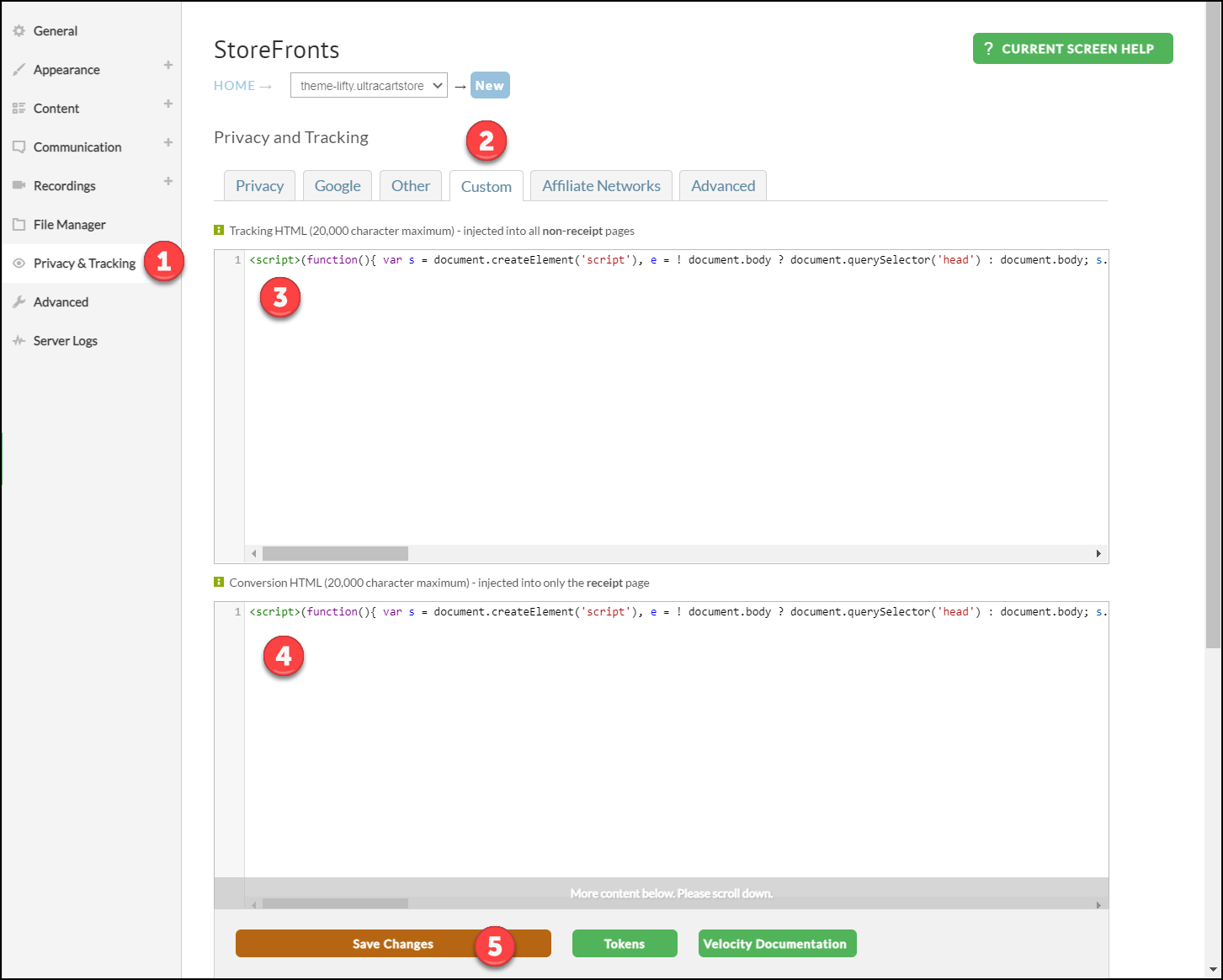The width and height of the screenshot is (1223, 980).
Task: Expand the Appearance menu plus sign
Action: pyautogui.click(x=168, y=65)
